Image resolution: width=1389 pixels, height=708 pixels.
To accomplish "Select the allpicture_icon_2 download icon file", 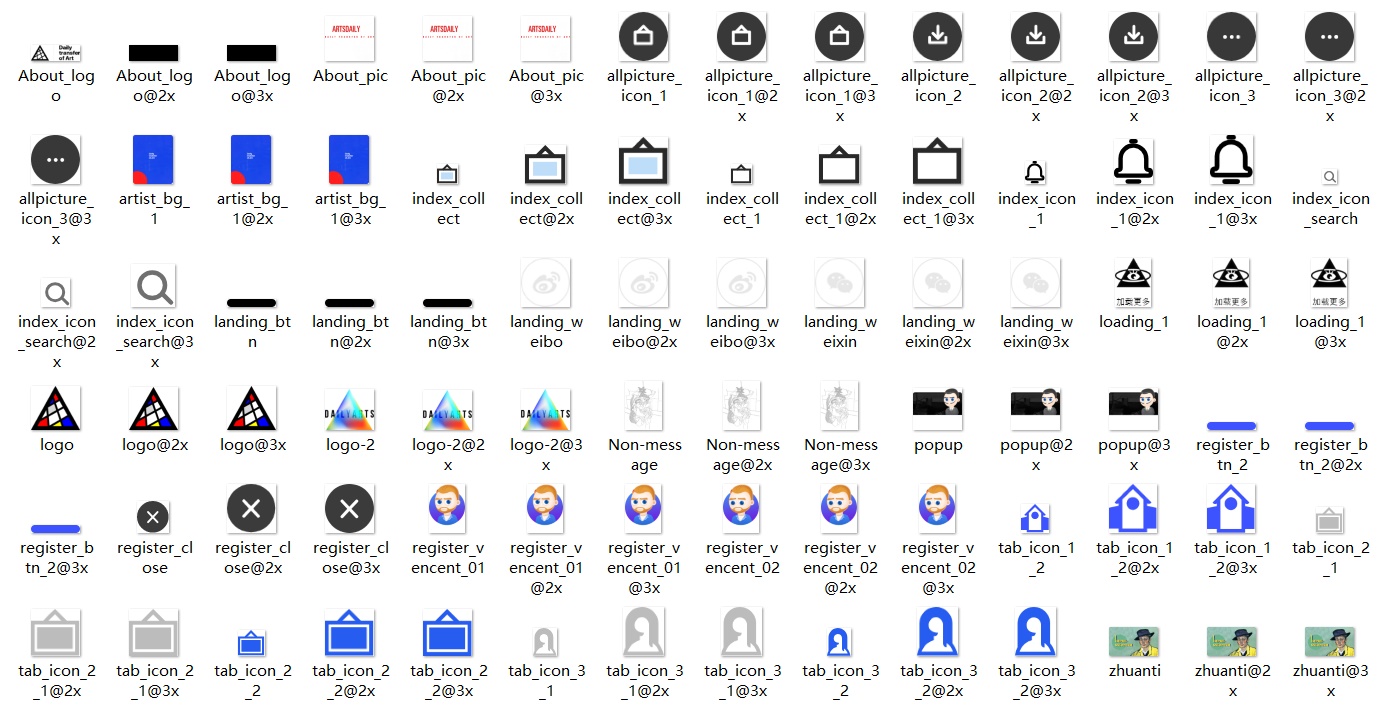I will click(937, 38).
